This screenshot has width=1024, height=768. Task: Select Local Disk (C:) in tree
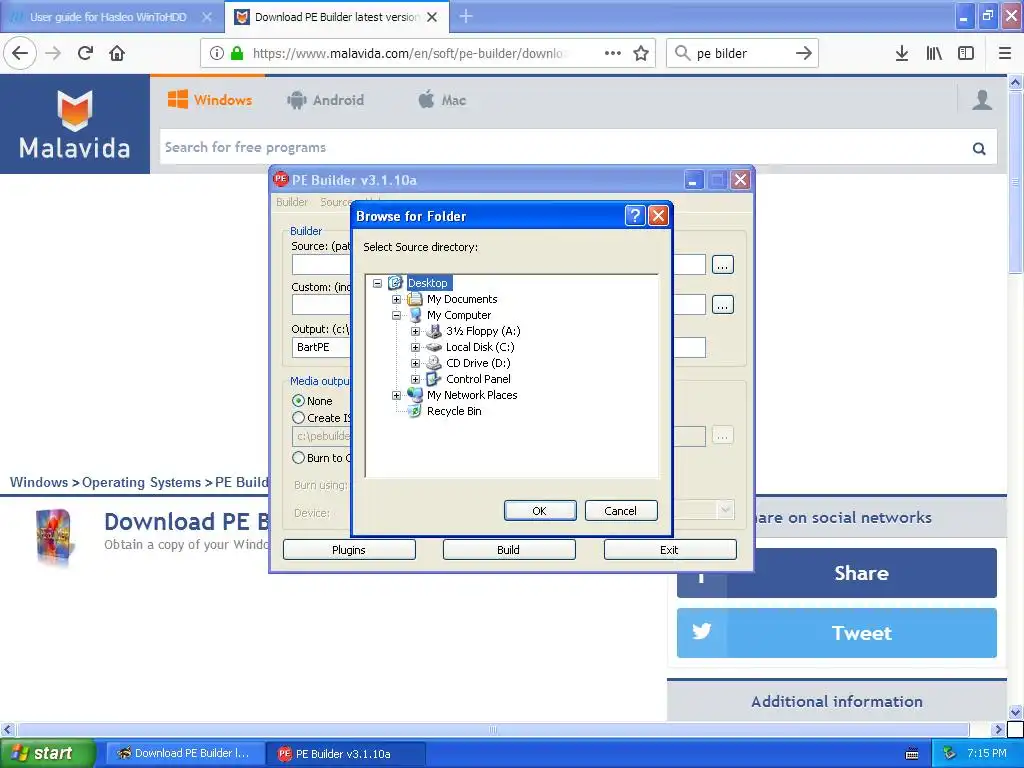click(x=480, y=347)
